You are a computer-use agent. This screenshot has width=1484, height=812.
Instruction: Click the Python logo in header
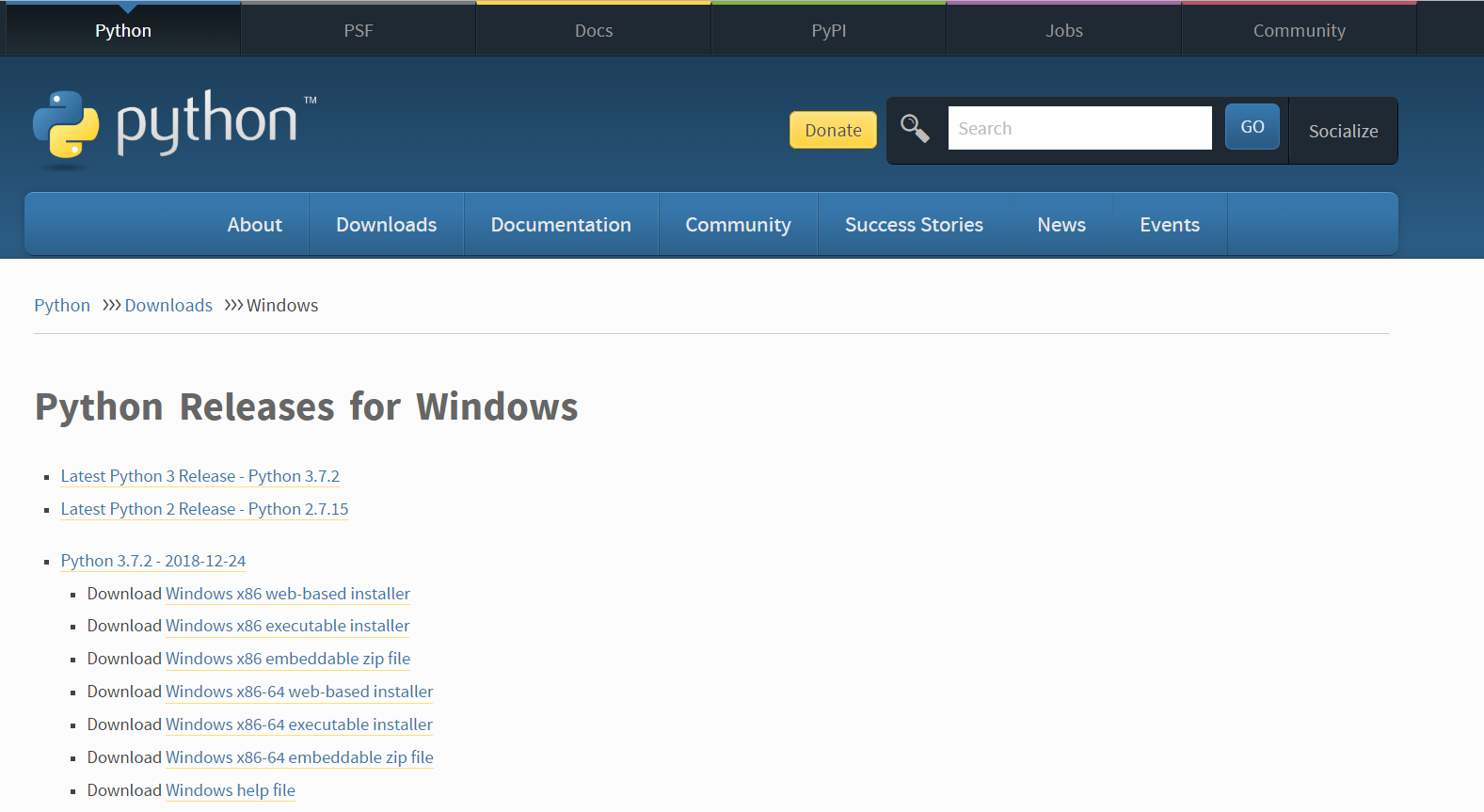pyautogui.click(x=175, y=128)
